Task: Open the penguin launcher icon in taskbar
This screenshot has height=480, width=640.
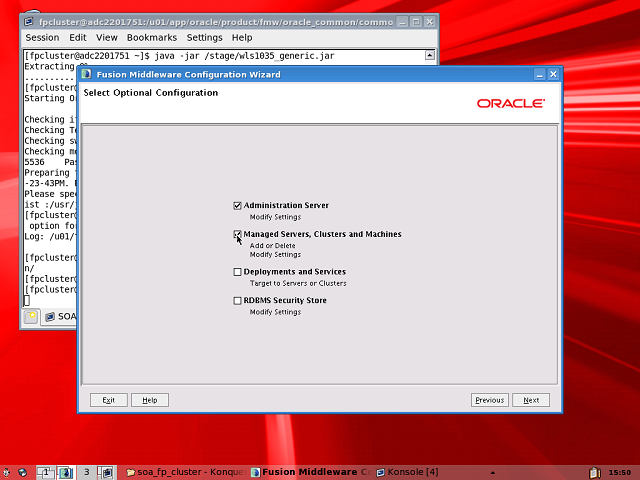Action: coord(6,472)
